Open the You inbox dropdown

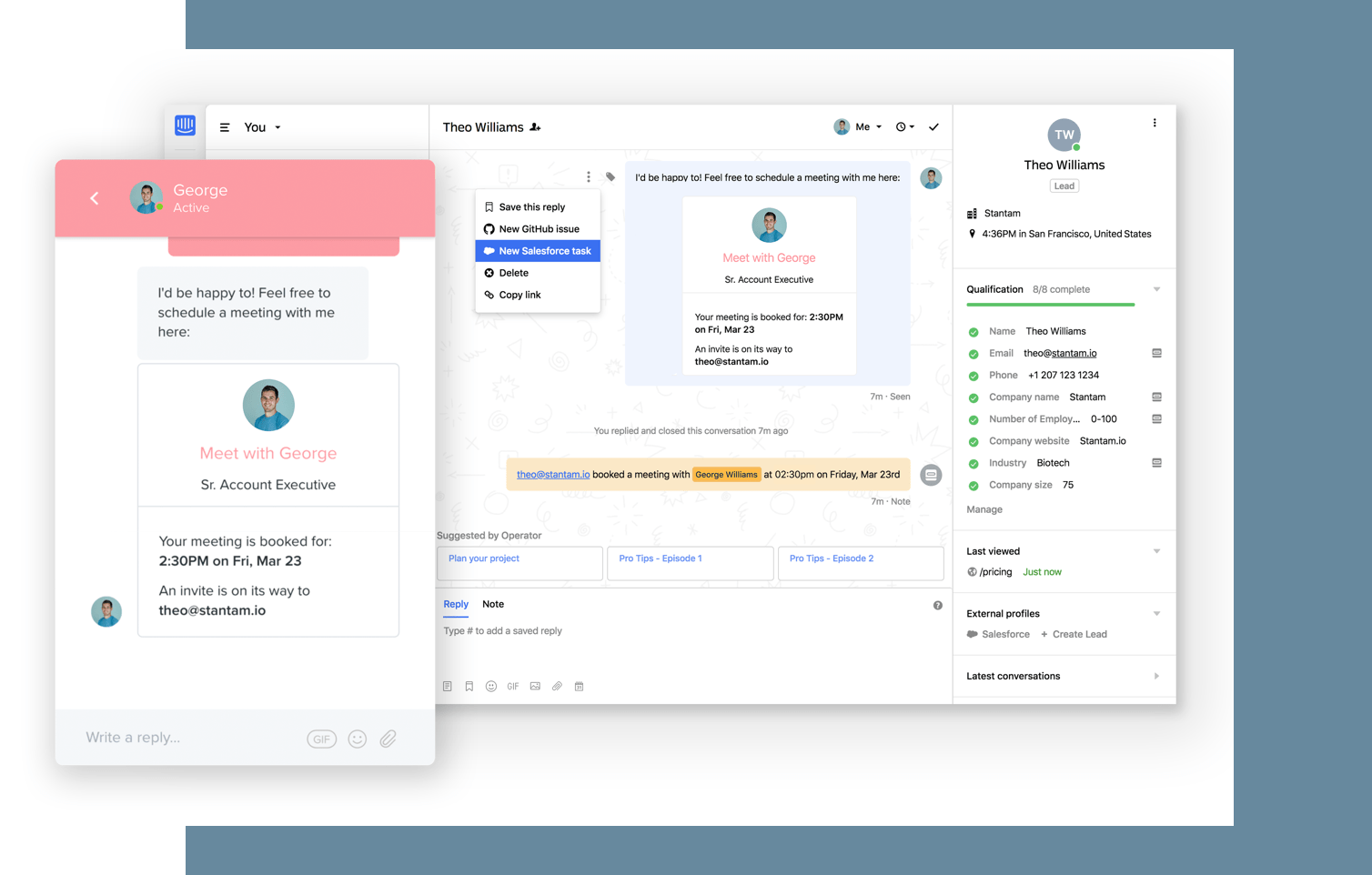tap(262, 127)
